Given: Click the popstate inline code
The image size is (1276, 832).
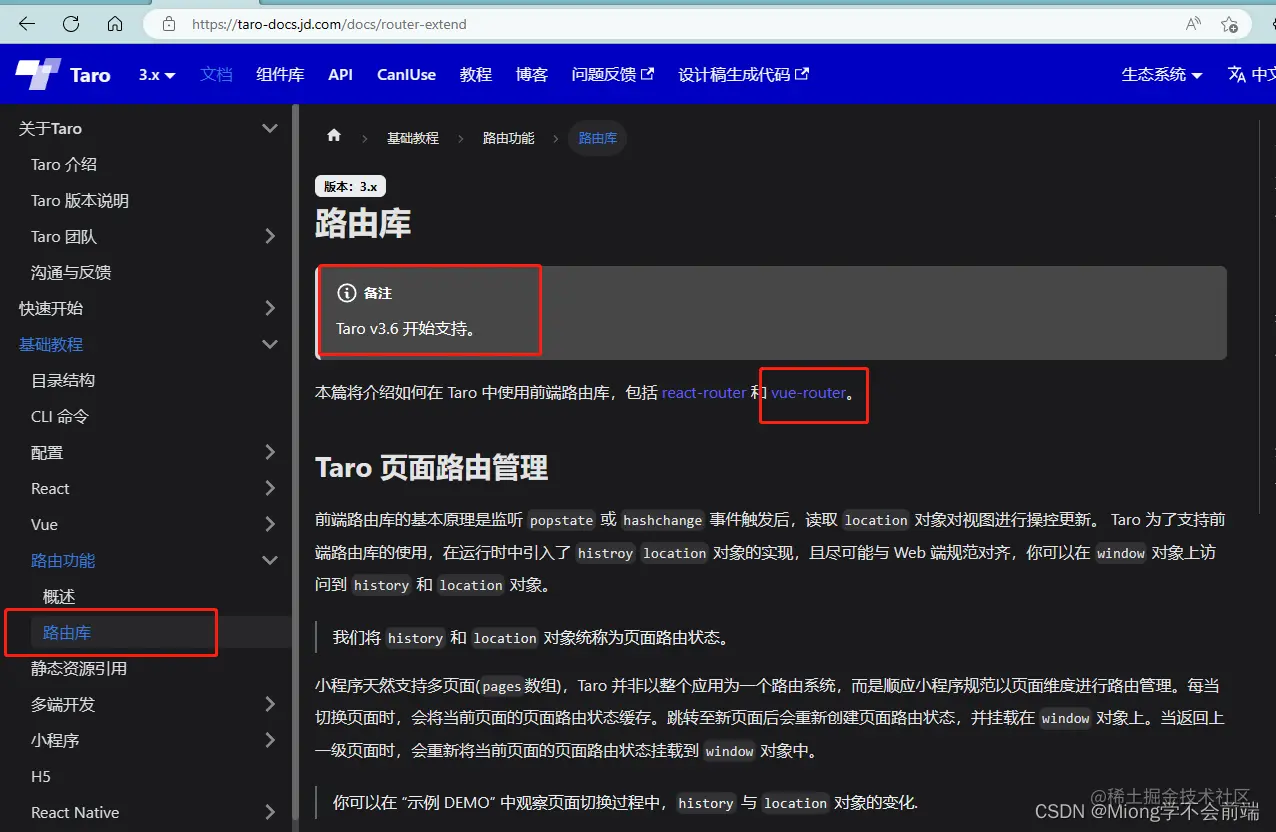Looking at the screenshot, I should pyautogui.click(x=562, y=520).
